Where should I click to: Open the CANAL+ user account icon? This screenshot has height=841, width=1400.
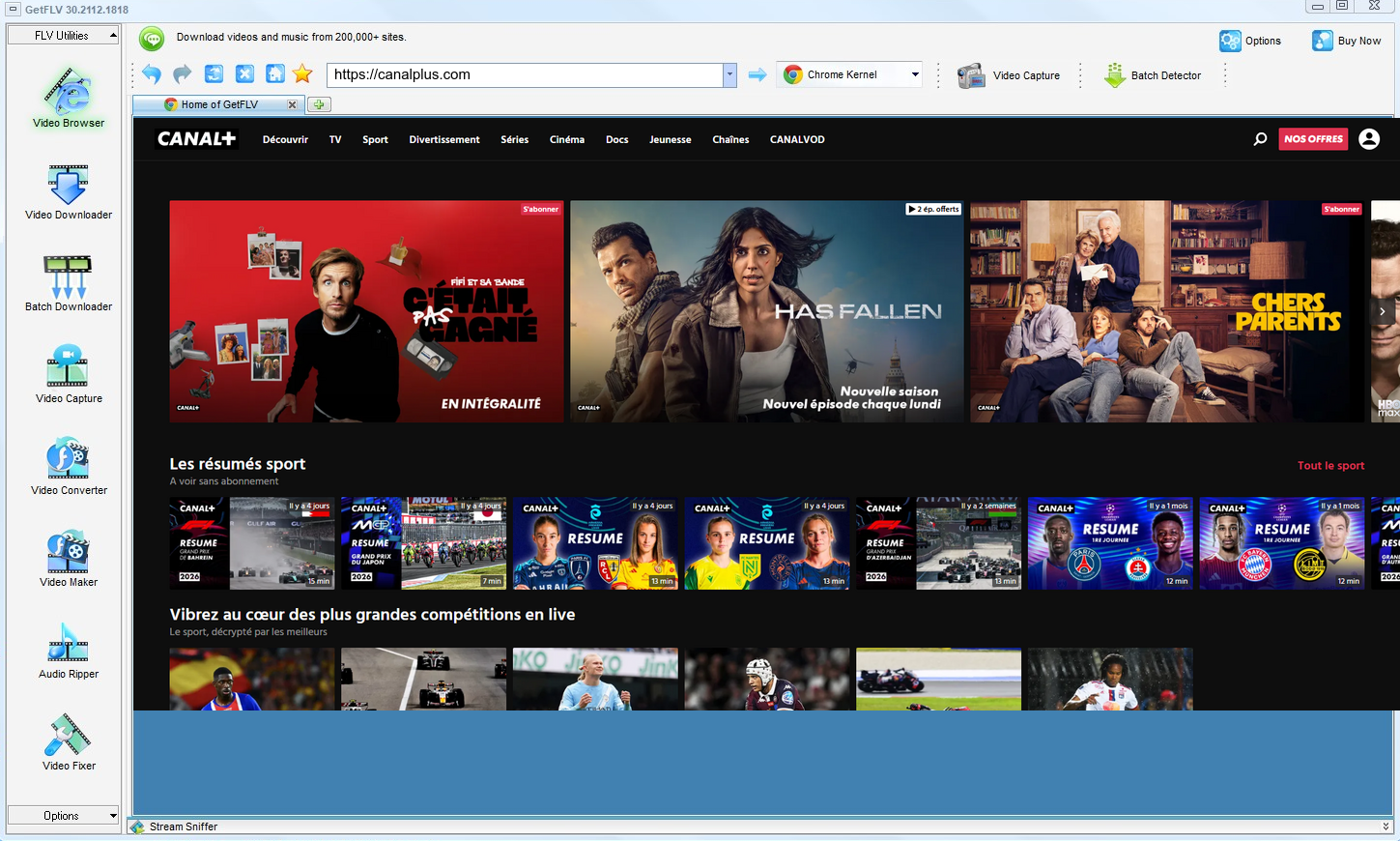[1369, 139]
